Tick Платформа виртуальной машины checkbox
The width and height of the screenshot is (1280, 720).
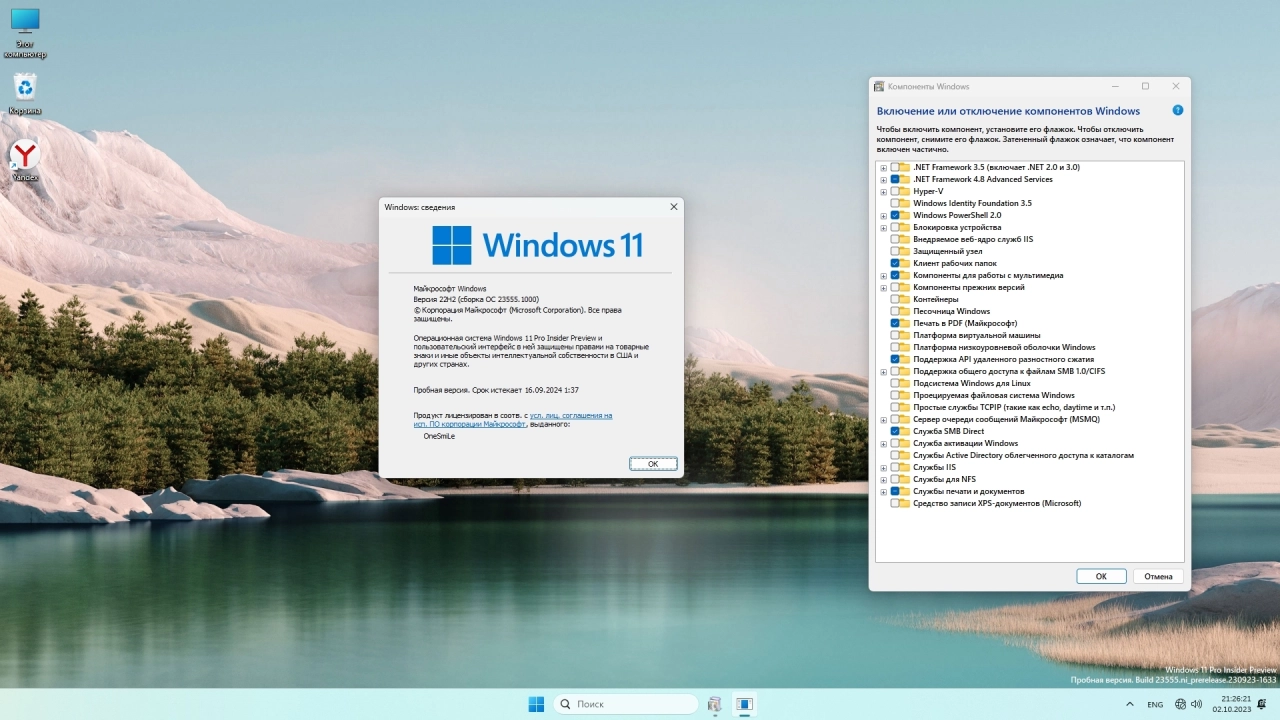coord(894,335)
